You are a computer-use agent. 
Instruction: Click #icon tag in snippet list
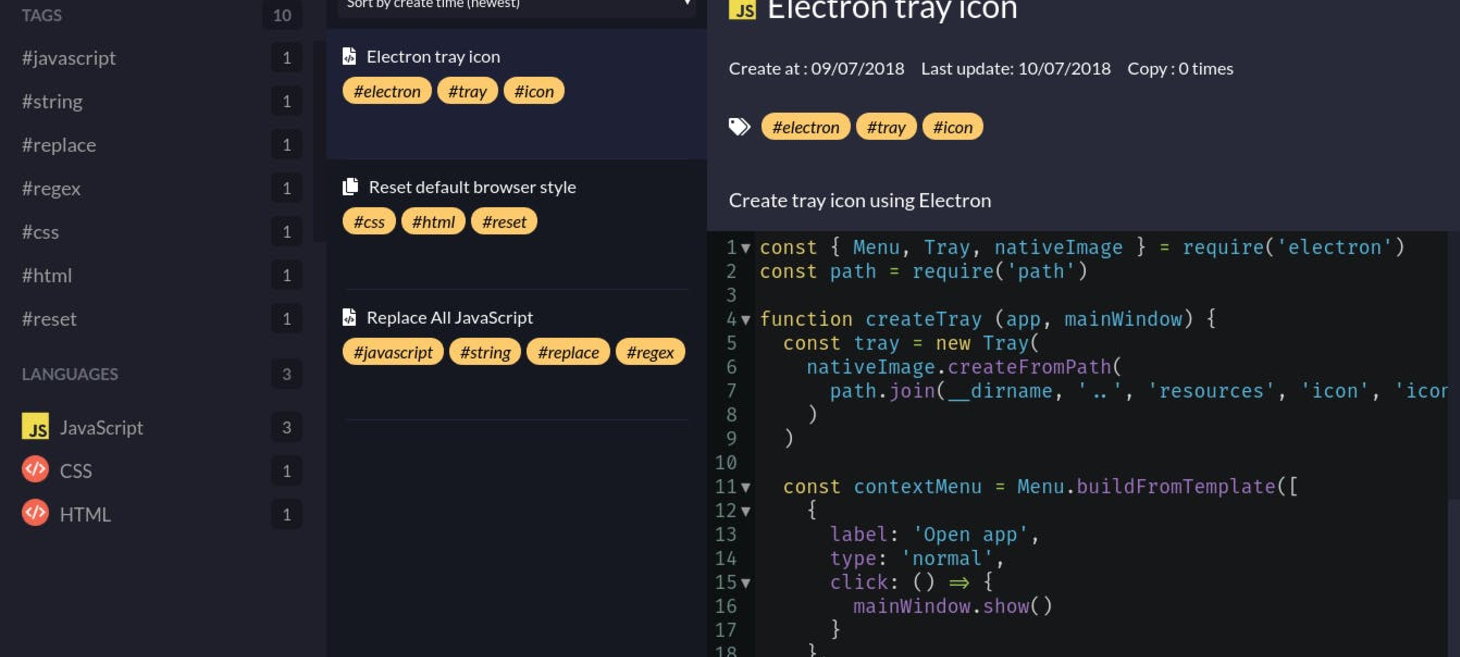(534, 91)
